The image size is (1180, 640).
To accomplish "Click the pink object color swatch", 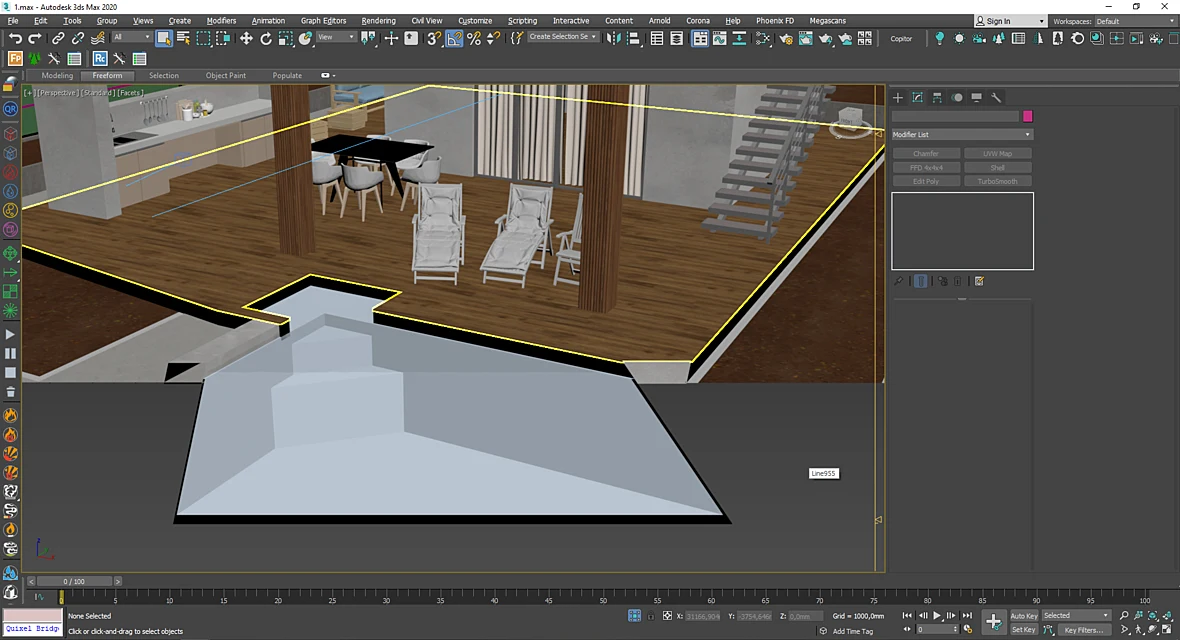I will click(x=1027, y=116).
